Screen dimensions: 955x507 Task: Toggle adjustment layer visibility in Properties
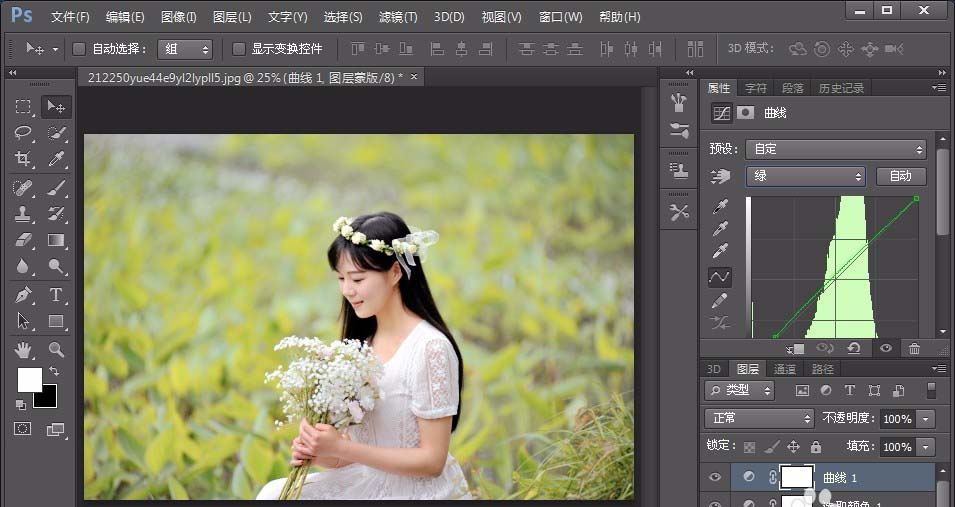886,349
